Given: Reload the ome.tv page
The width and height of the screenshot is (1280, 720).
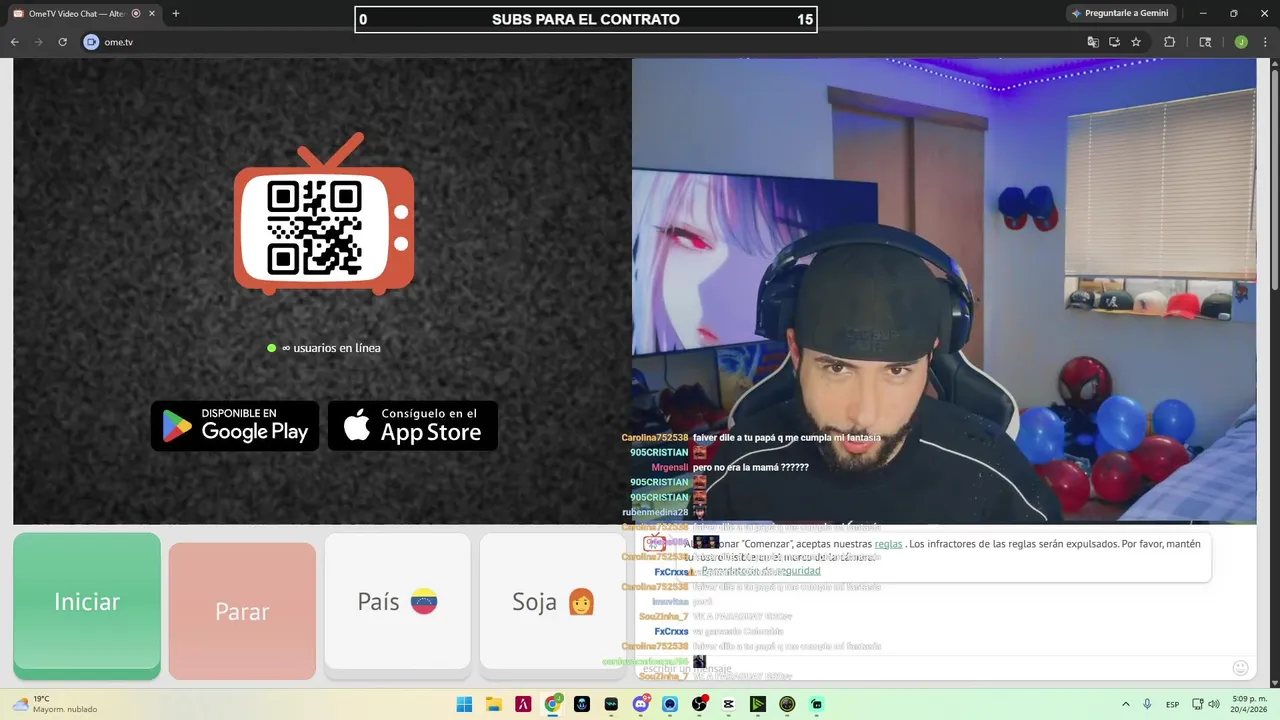Looking at the screenshot, I should (x=62, y=42).
